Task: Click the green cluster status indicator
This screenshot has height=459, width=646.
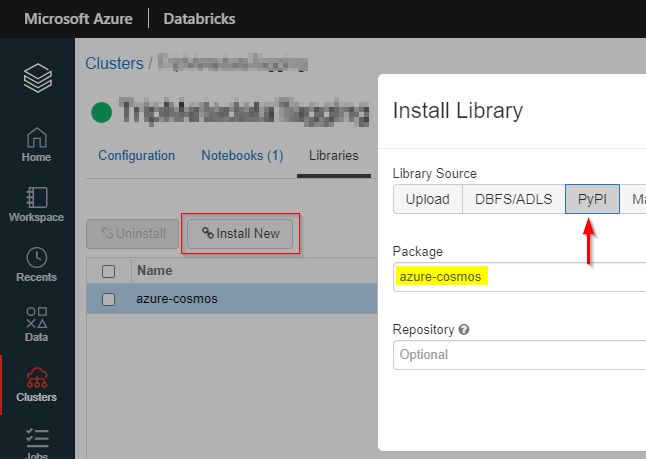Action: (101, 112)
